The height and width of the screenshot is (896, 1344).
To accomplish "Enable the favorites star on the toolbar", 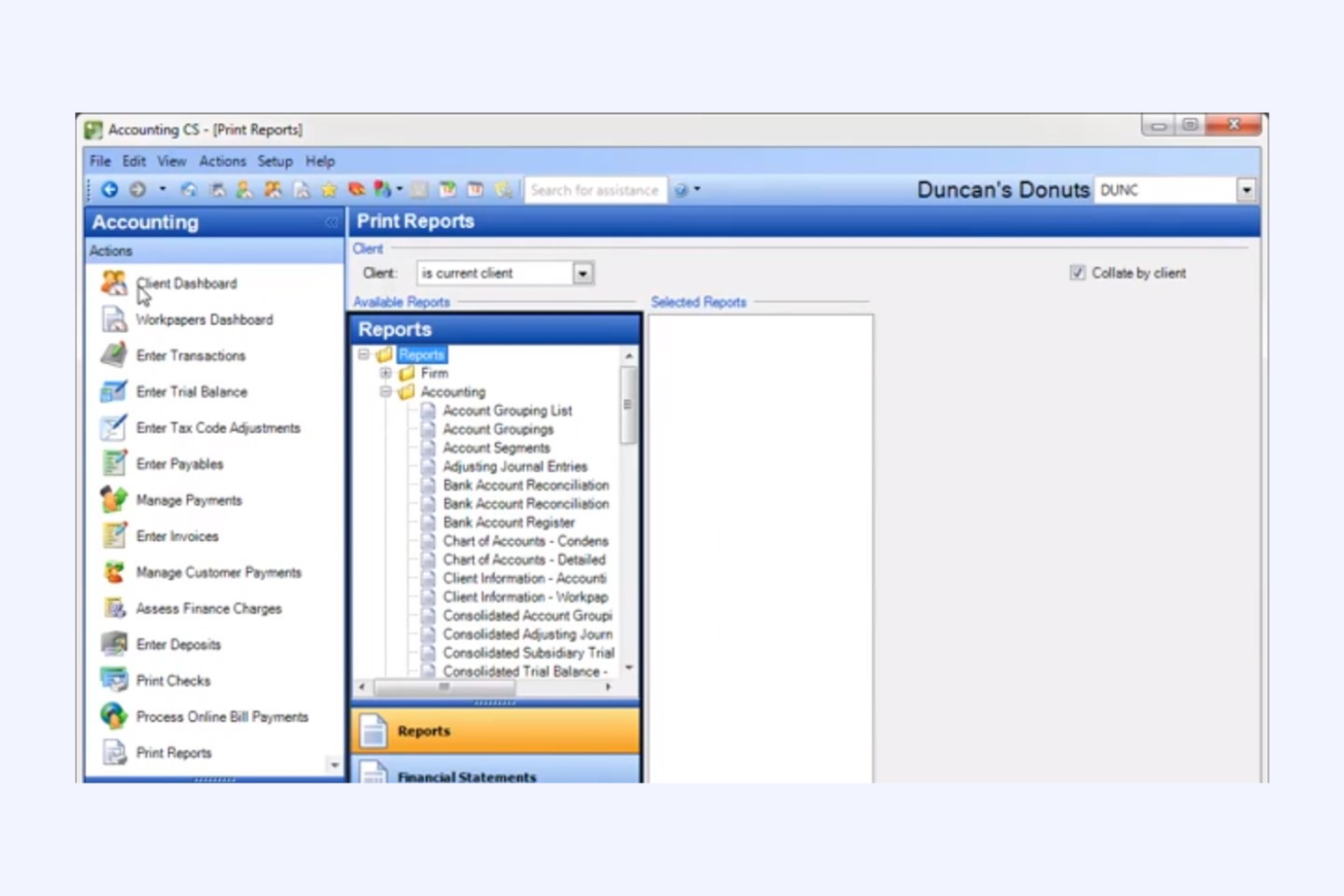I will tap(329, 190).
